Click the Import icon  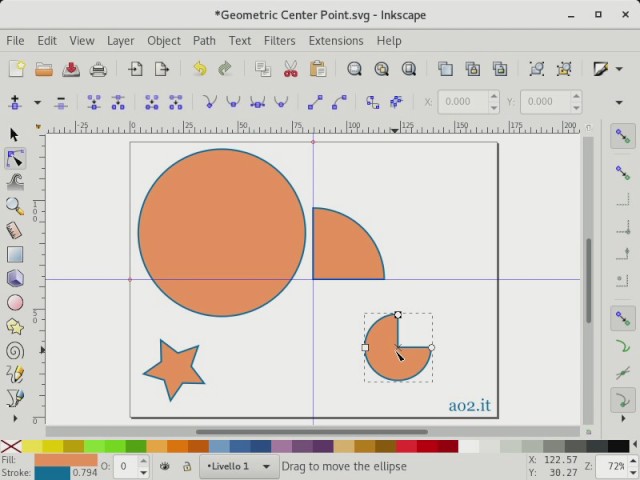pyautogui.click(x=135, y=69)
